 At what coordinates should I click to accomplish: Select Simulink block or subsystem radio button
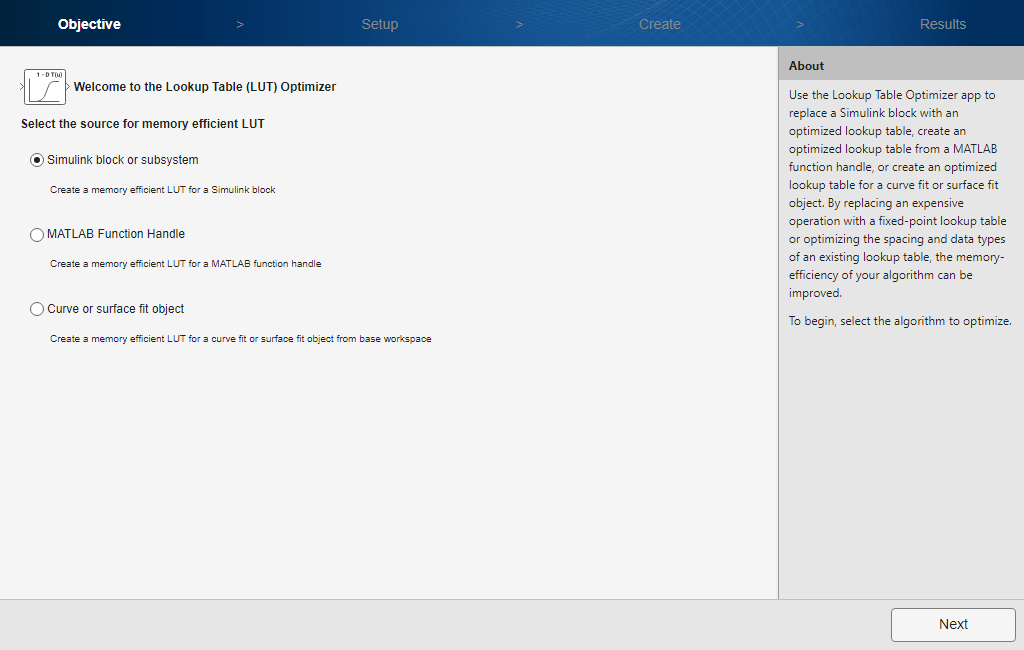pyautogui.click(x=37, y=160)
